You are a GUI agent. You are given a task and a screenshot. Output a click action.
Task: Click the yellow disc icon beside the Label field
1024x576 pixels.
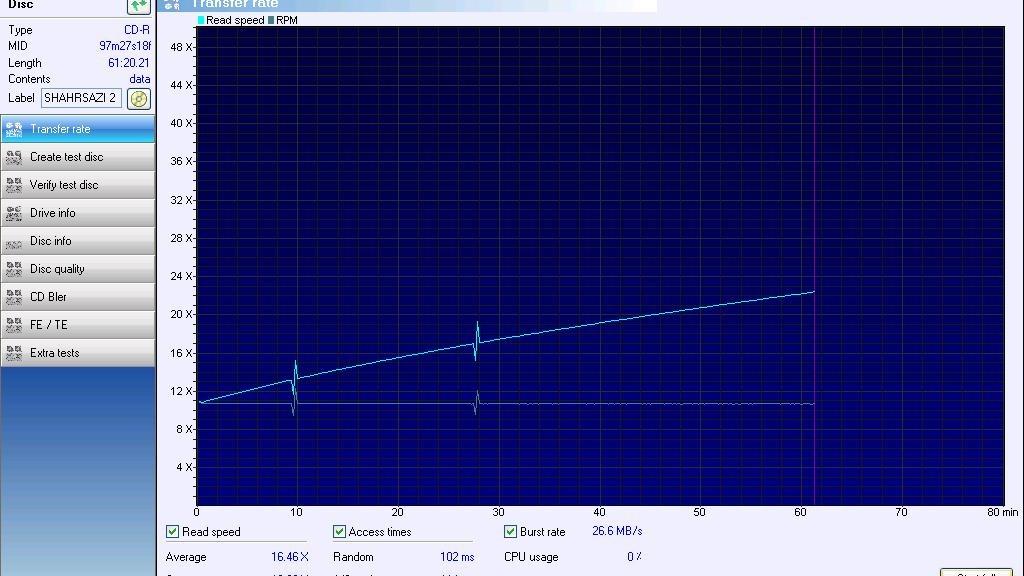coord(139,98)
